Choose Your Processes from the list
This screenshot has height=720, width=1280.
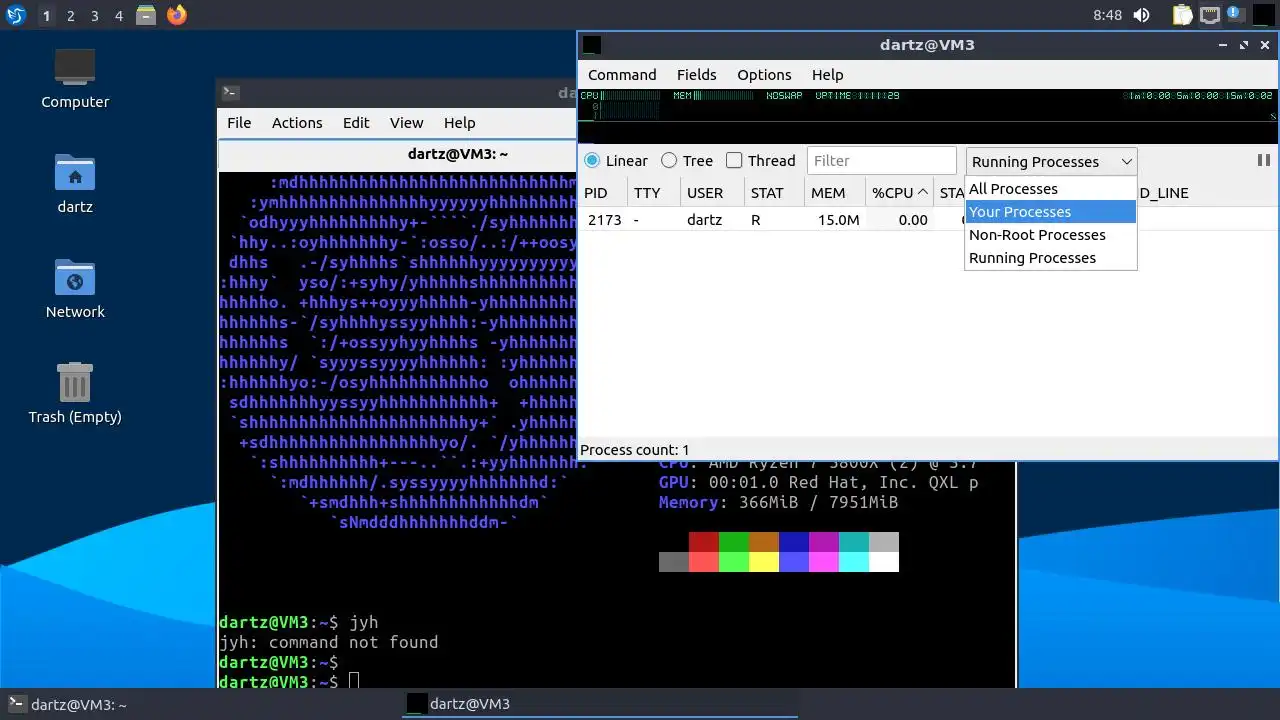[1051, 212]
